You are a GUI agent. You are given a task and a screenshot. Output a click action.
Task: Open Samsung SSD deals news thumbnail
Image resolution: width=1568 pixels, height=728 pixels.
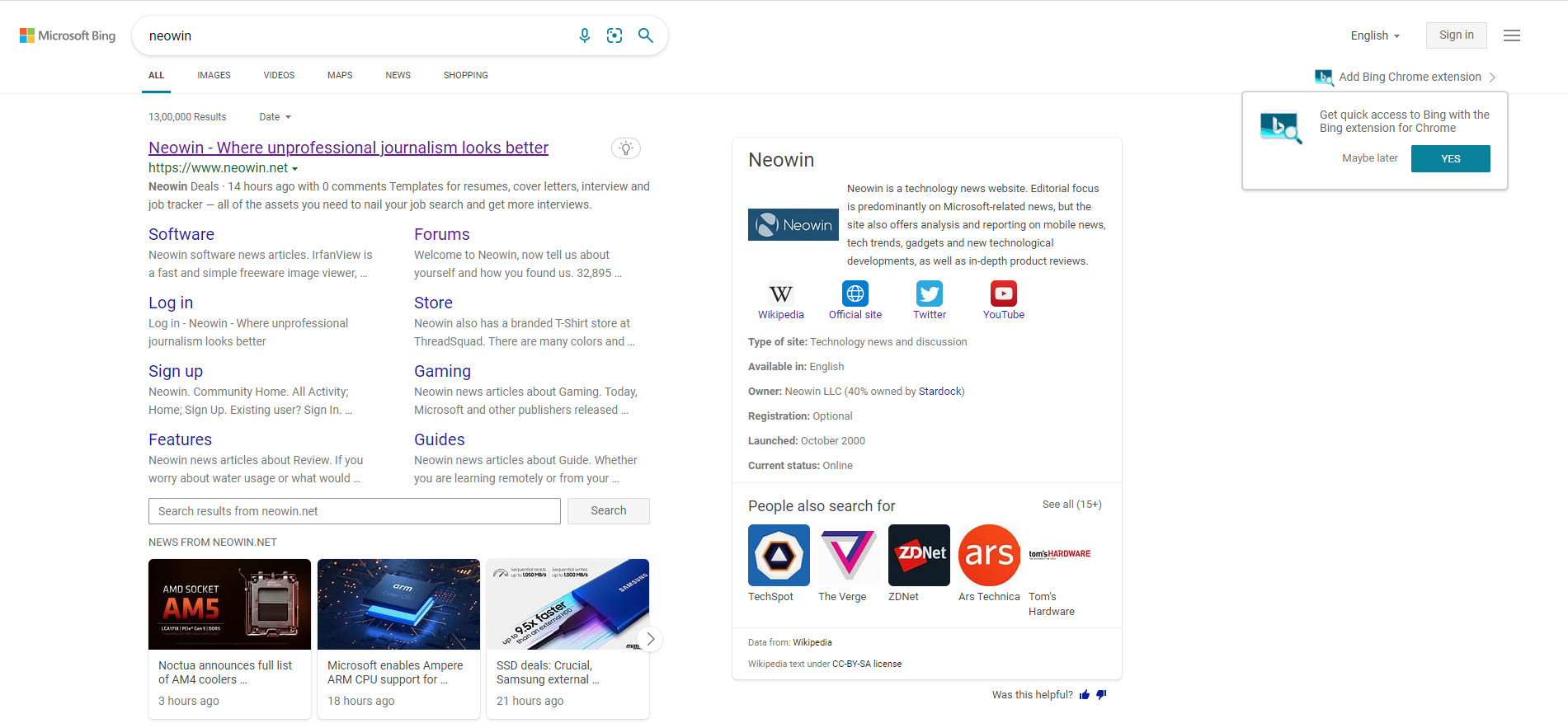(567, 604)
